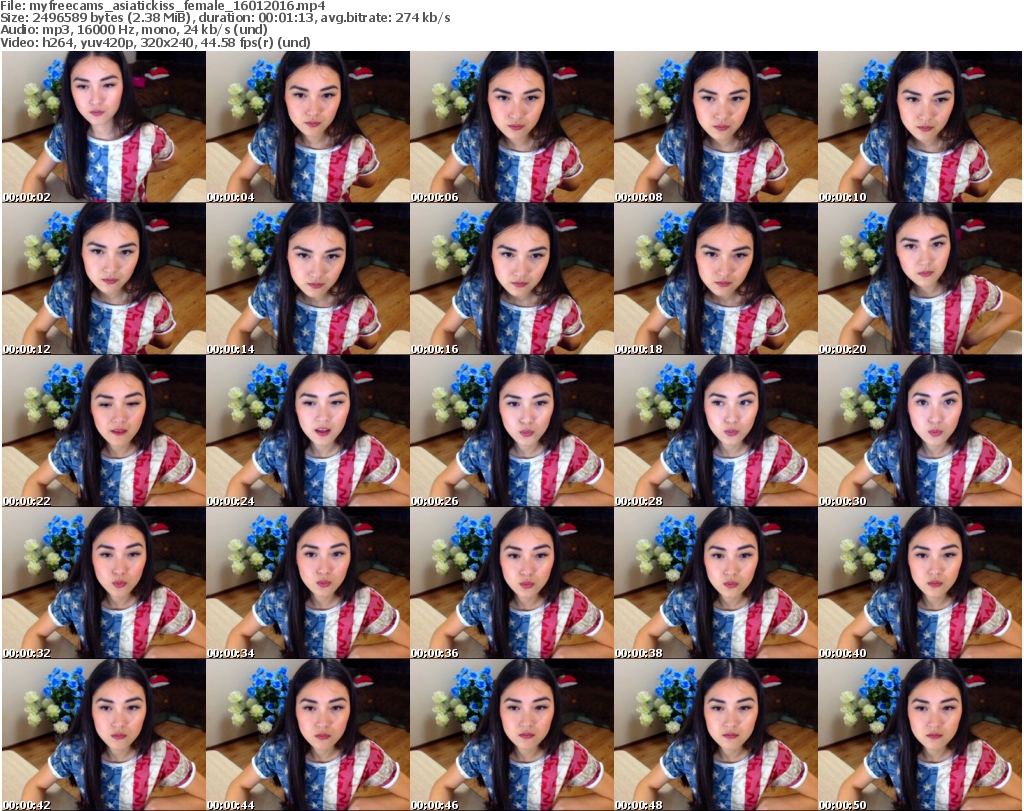This screenshot has width=1024, height=811.
Task: Click the frame stamped 00:00:26
Action: pos(512,431)
